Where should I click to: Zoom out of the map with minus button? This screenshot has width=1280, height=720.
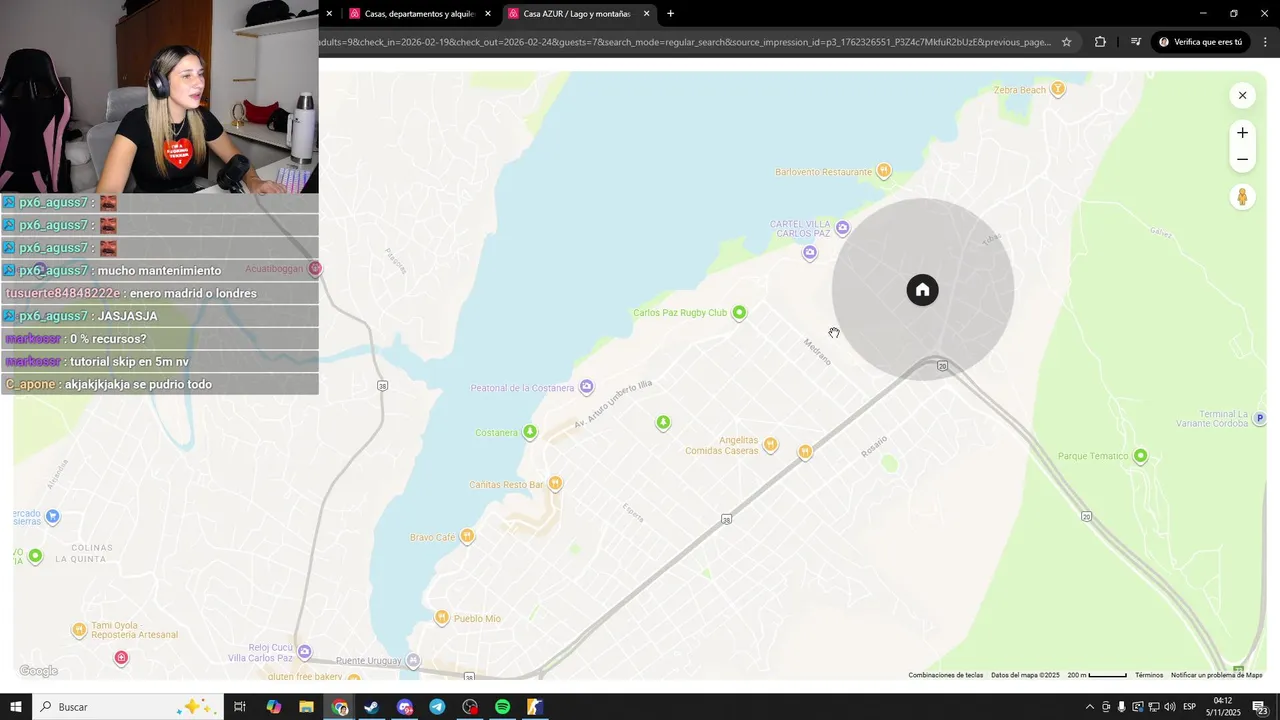(x=1242, y=159)
